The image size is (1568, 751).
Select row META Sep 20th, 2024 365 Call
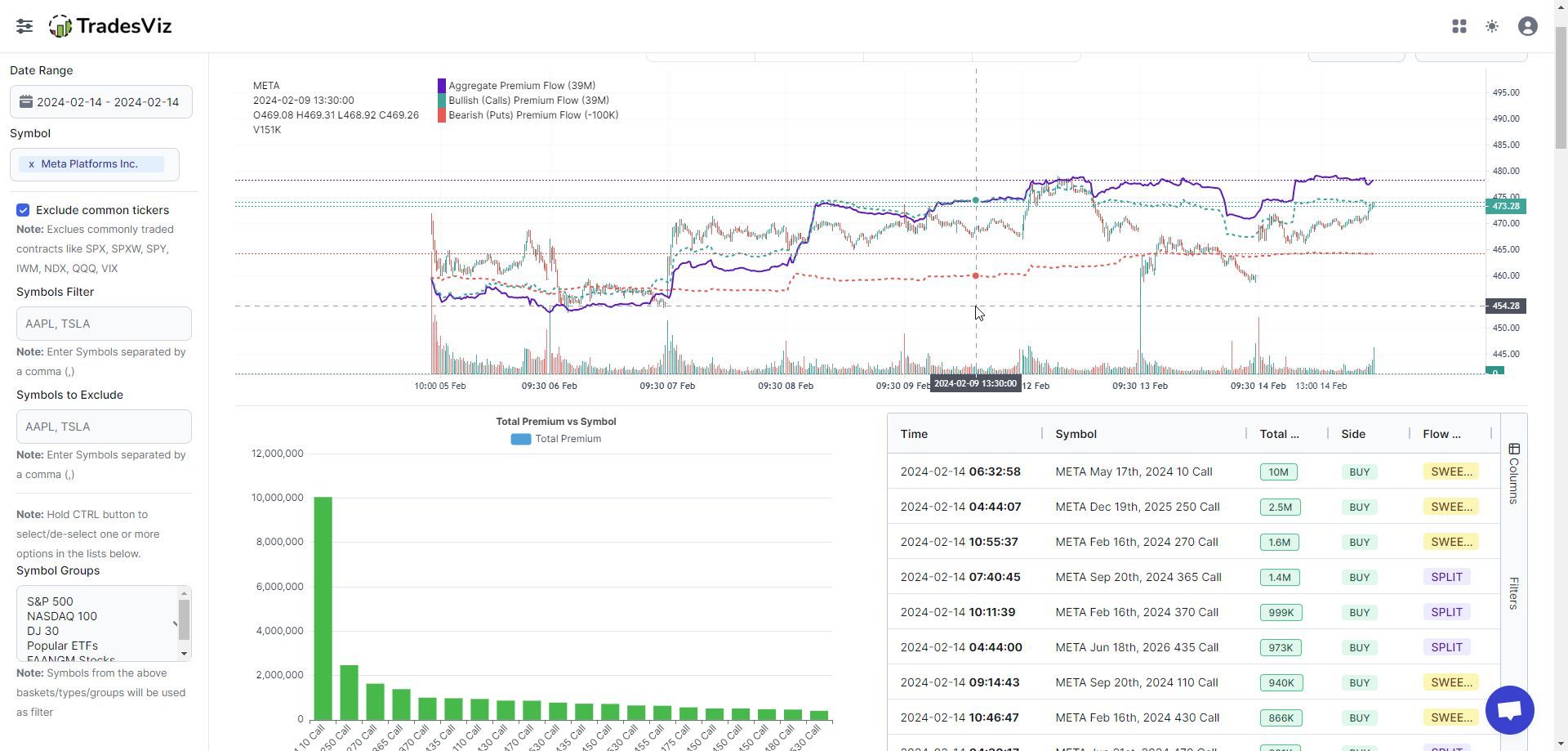1194,577
